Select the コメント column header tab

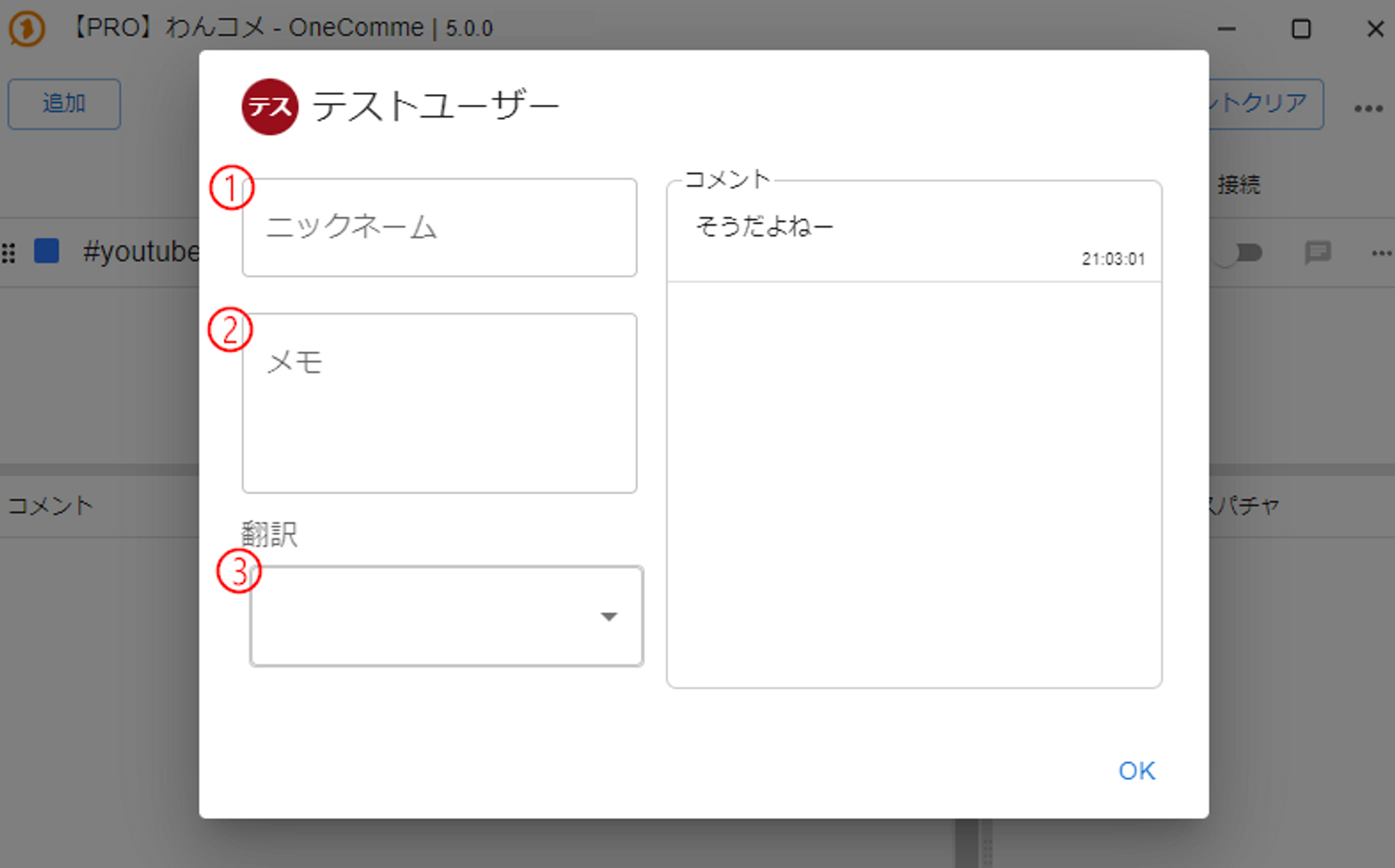pyautogui.click(x=51, y=506)
